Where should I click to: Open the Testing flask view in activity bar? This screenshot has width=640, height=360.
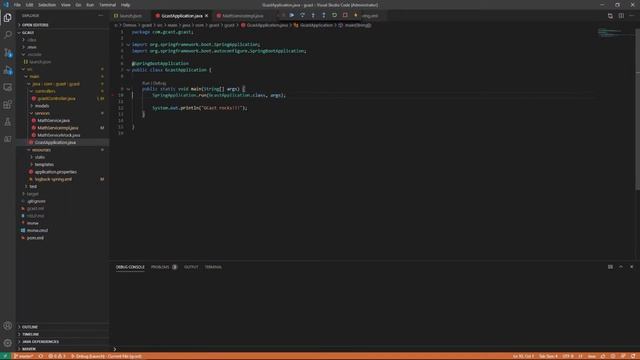[8, 122]
